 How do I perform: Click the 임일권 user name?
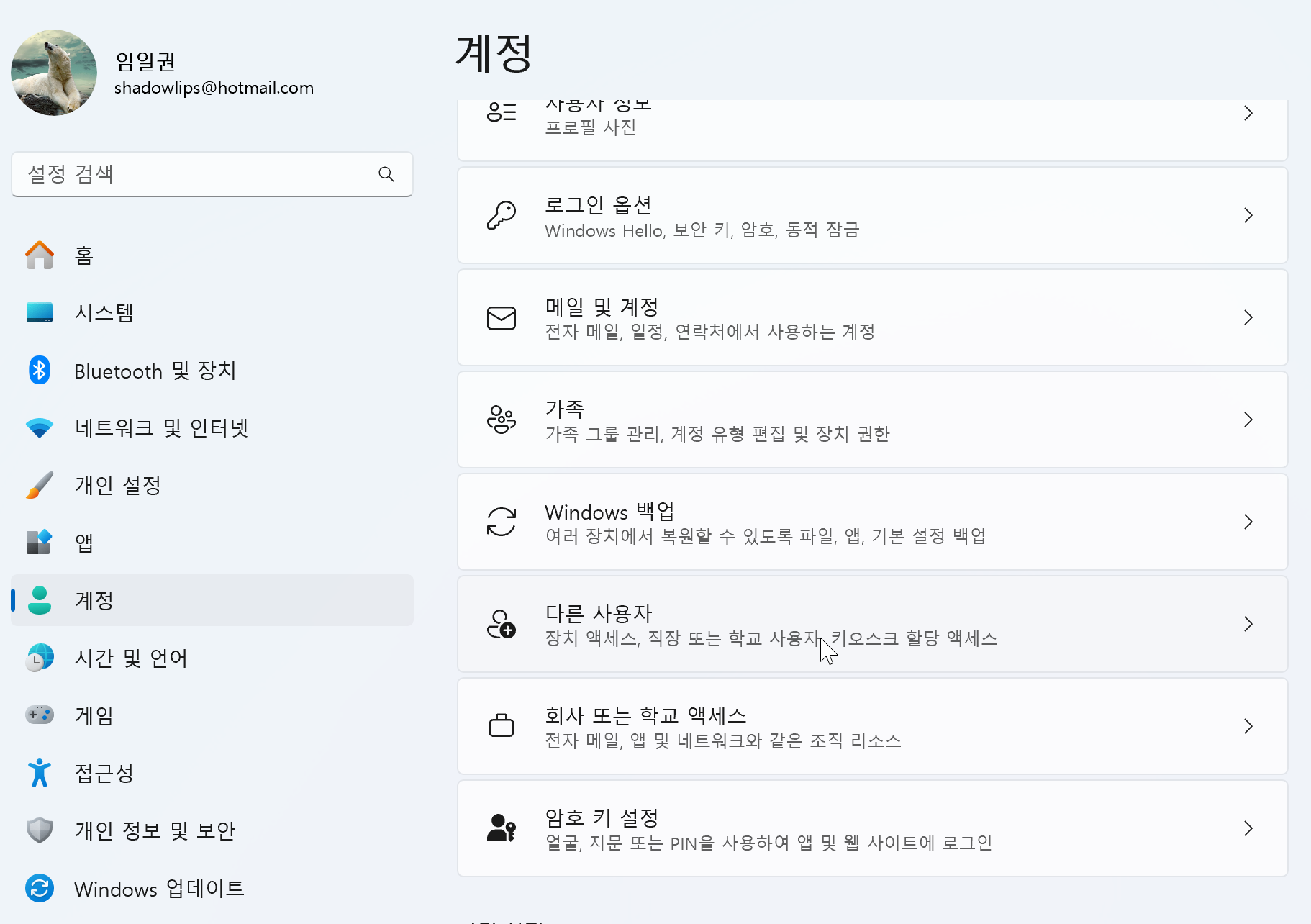145,61
